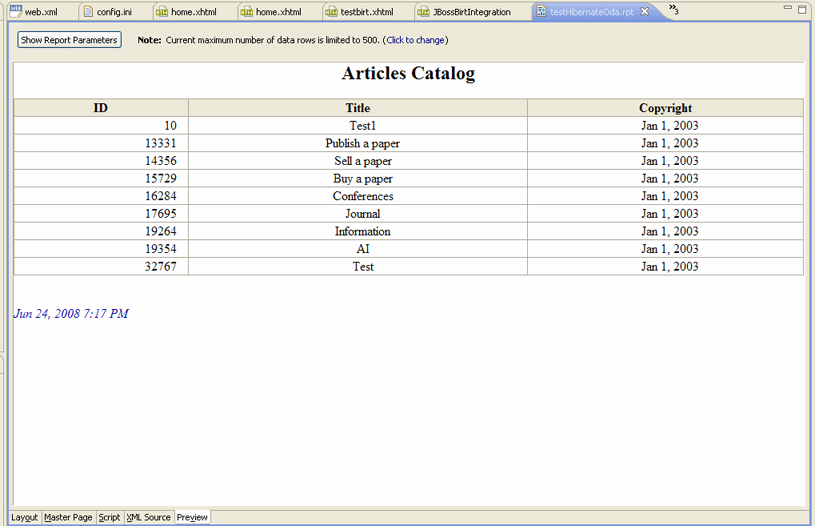The image size is (815, 526).
Task: Click the 'Buy a paper' title cell
Action: pos(358,178)
